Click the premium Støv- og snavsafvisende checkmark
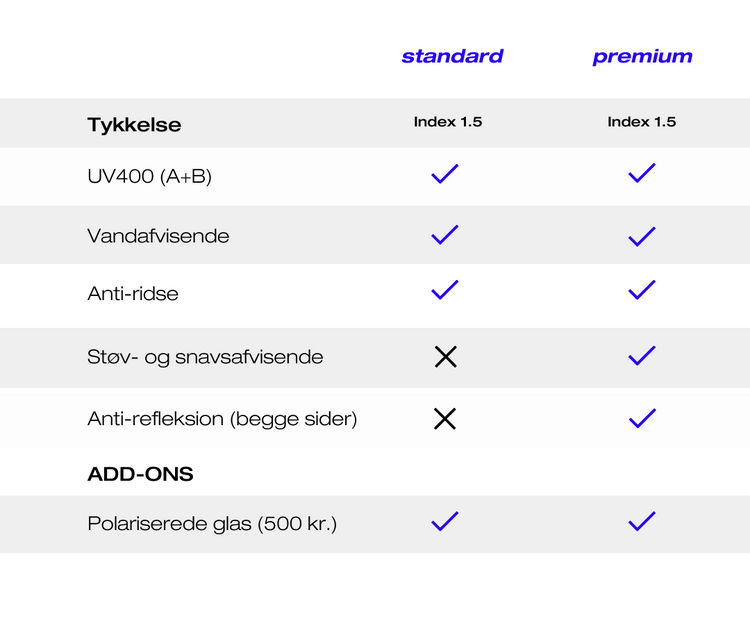 642,355
